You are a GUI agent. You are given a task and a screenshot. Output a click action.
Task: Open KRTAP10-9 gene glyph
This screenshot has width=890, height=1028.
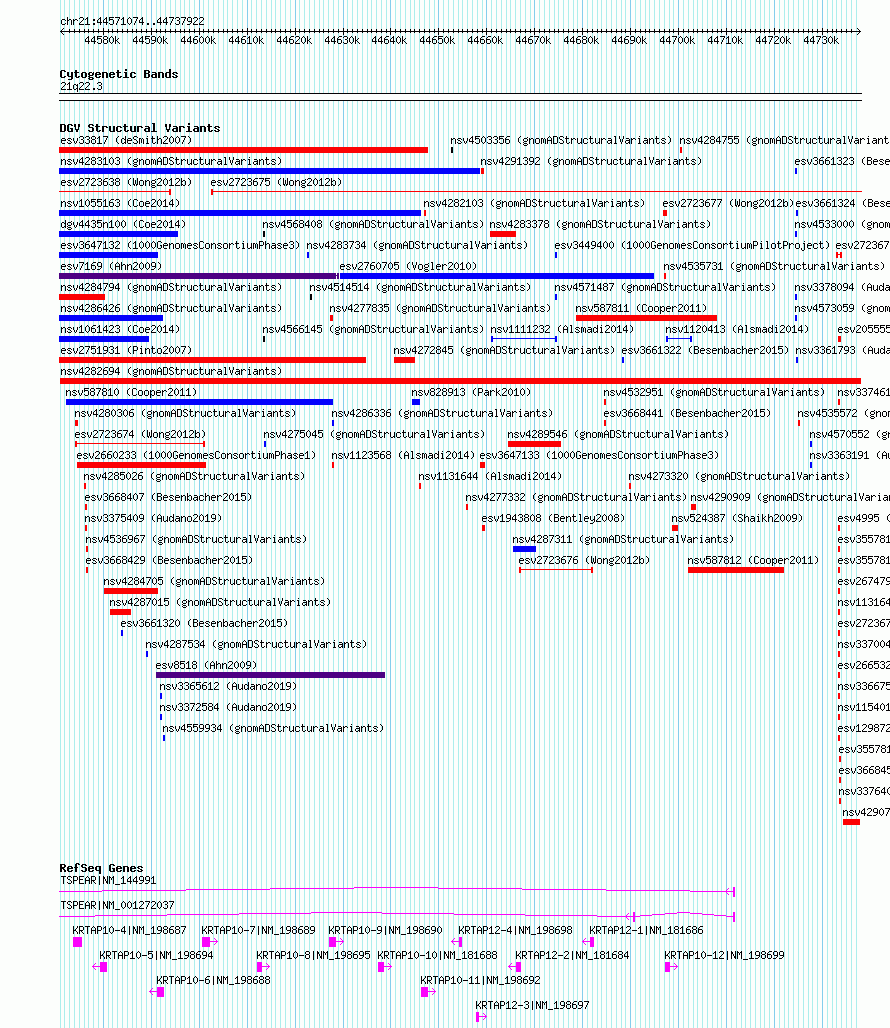[x=336, y=942]
